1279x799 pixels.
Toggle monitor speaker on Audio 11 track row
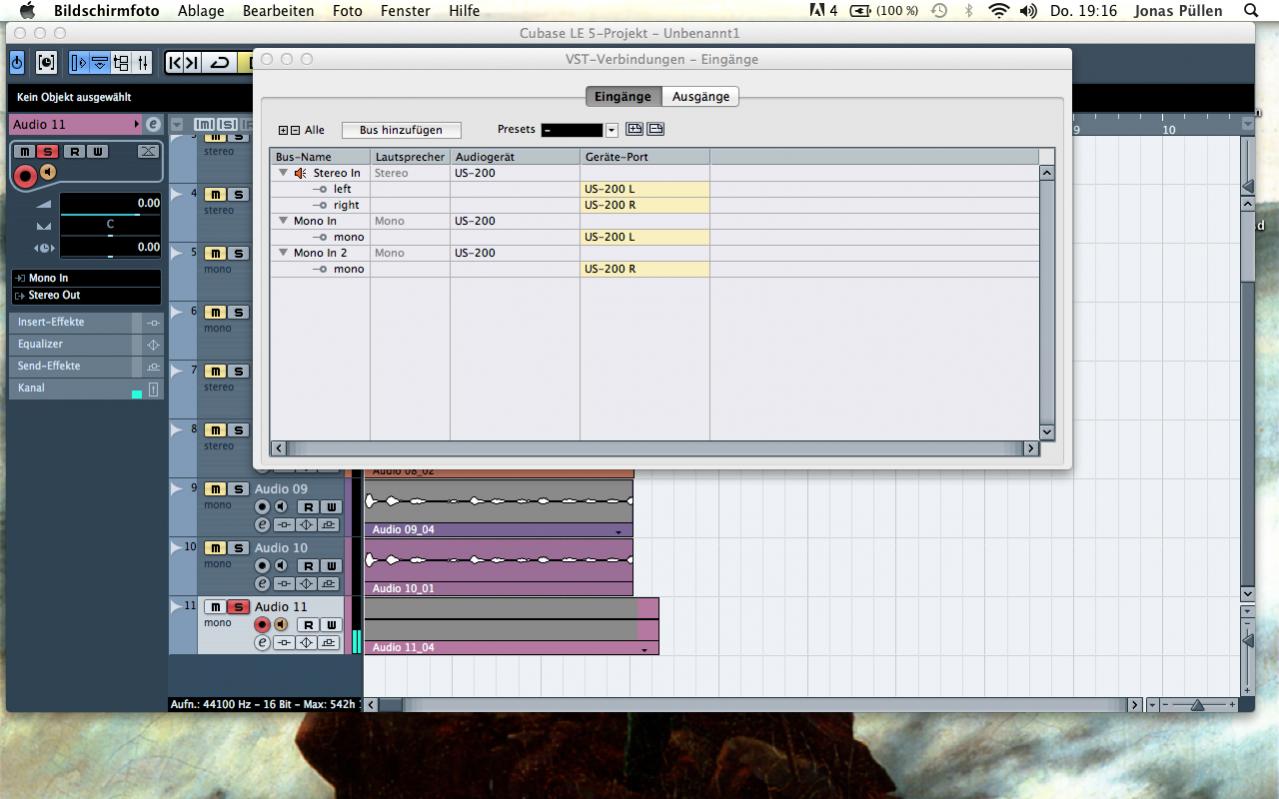click(280, 624)
